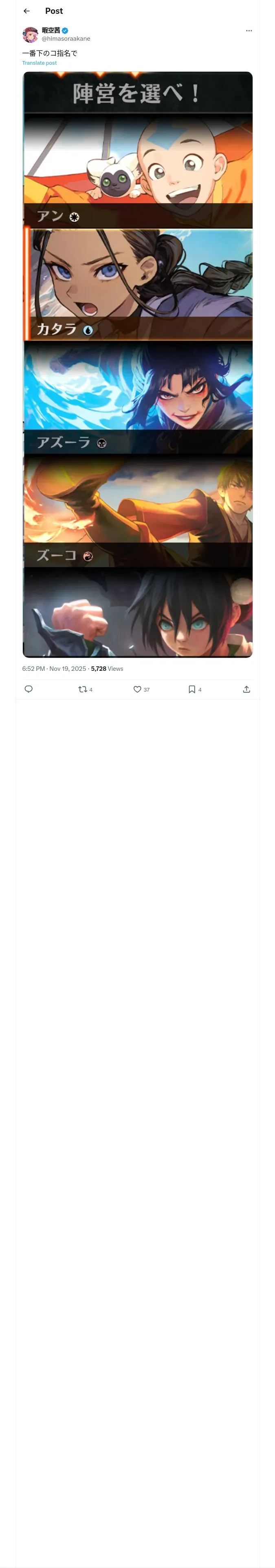Open the share icon on the post
275x1568 pixels.
246,689
